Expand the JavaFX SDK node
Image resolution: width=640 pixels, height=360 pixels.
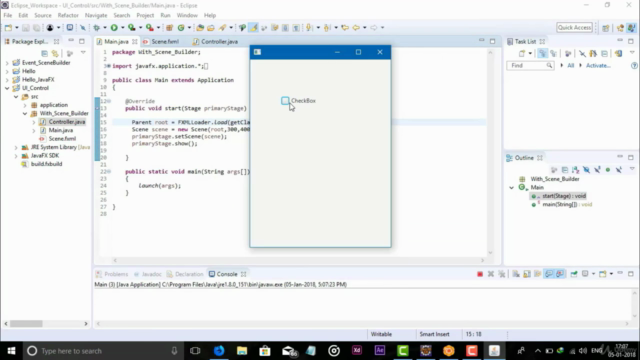(16, 156)
